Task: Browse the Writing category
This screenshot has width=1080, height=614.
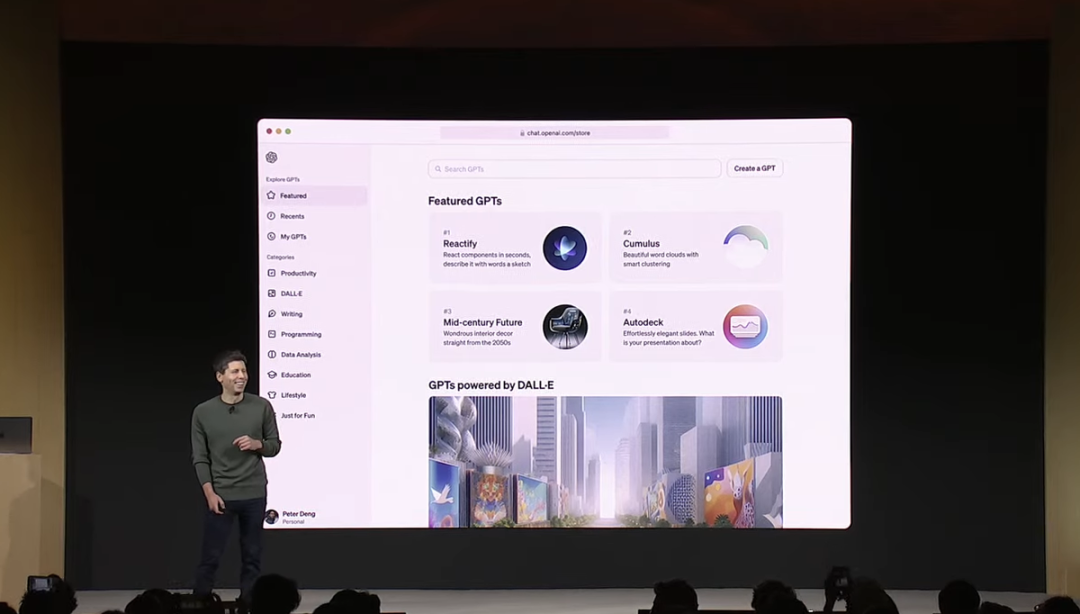Action: pos(291,314)
